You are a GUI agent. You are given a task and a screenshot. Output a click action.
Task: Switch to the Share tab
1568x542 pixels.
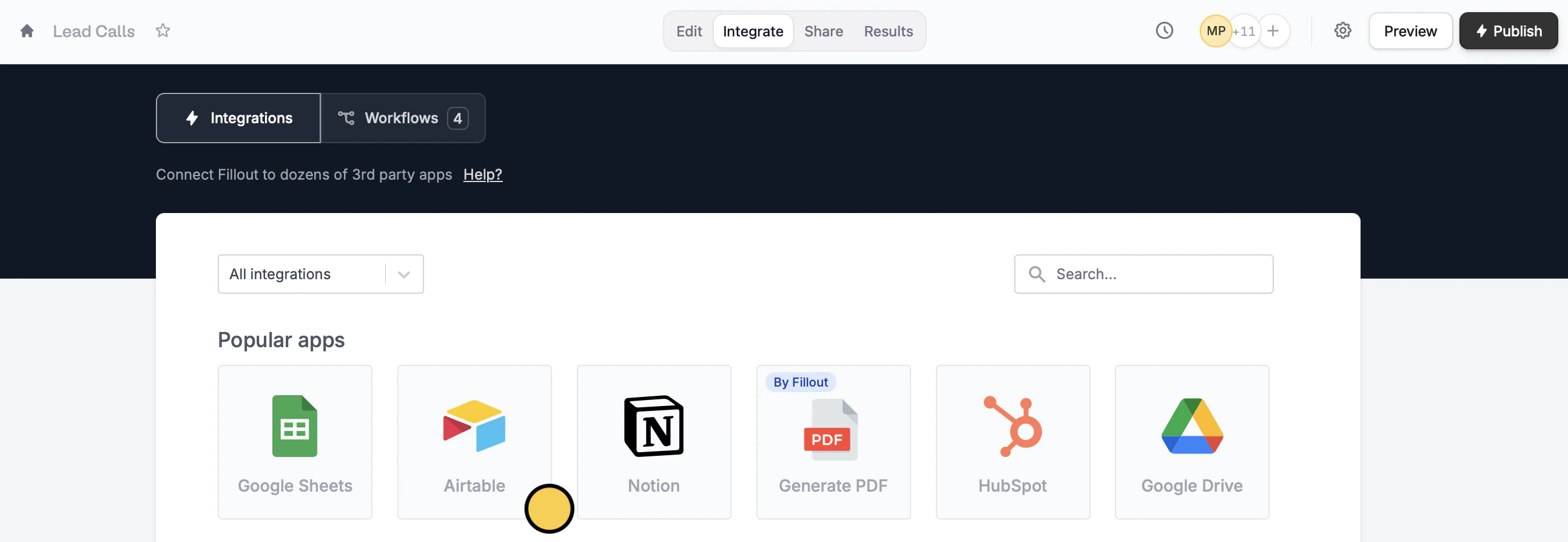(x=824, y=31)
